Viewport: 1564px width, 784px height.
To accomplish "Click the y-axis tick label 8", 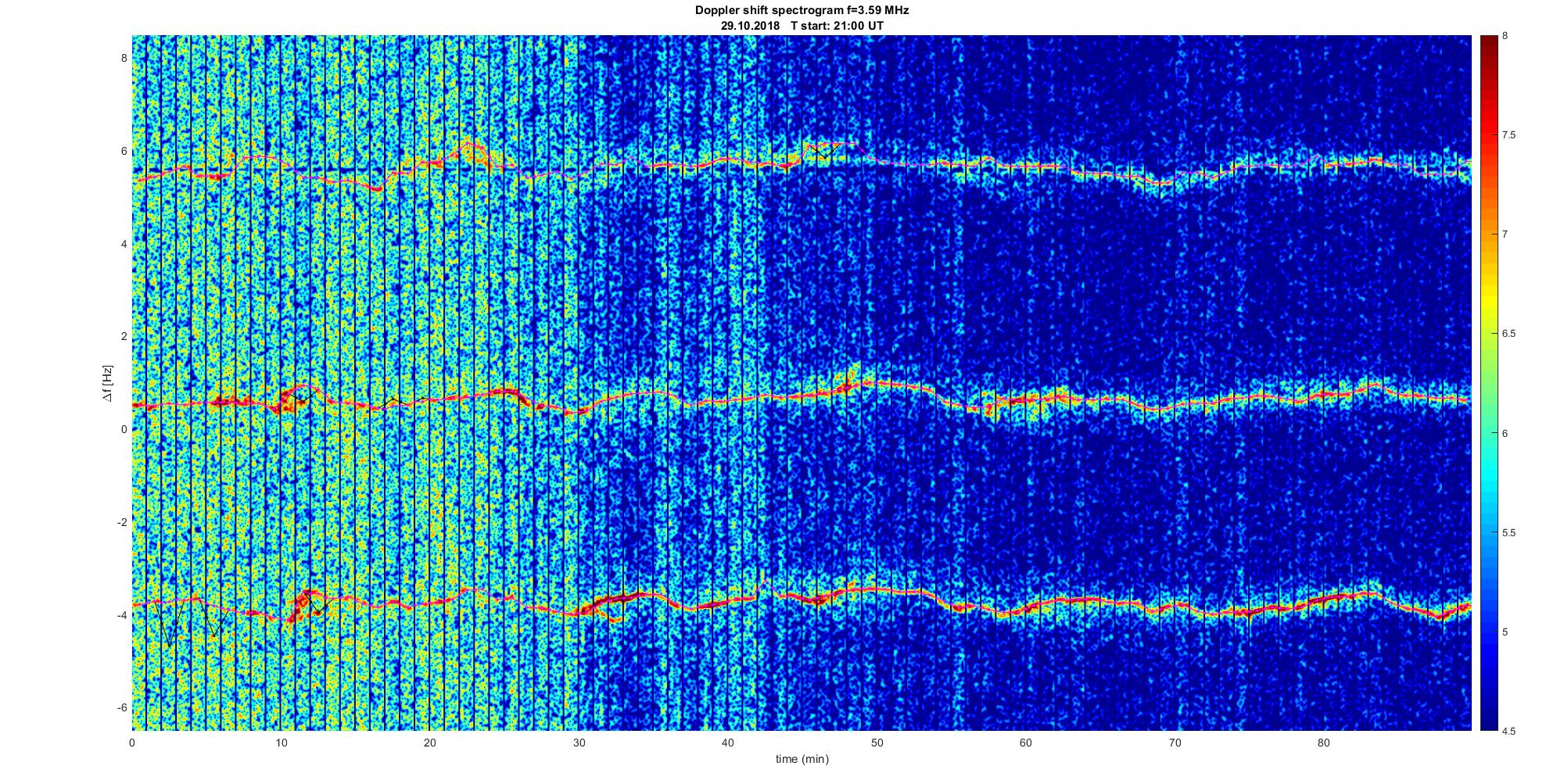I will (x=124, y=59).
